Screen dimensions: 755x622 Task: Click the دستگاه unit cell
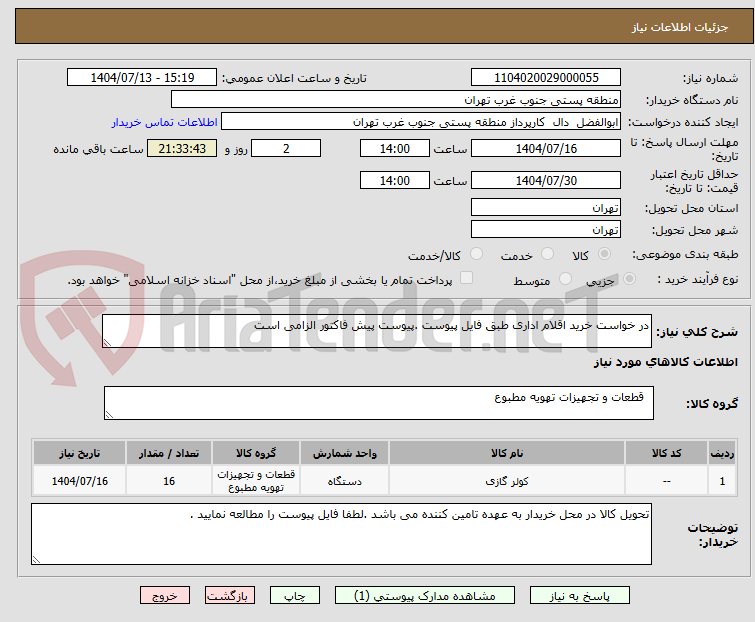click(x=344, y=481)
